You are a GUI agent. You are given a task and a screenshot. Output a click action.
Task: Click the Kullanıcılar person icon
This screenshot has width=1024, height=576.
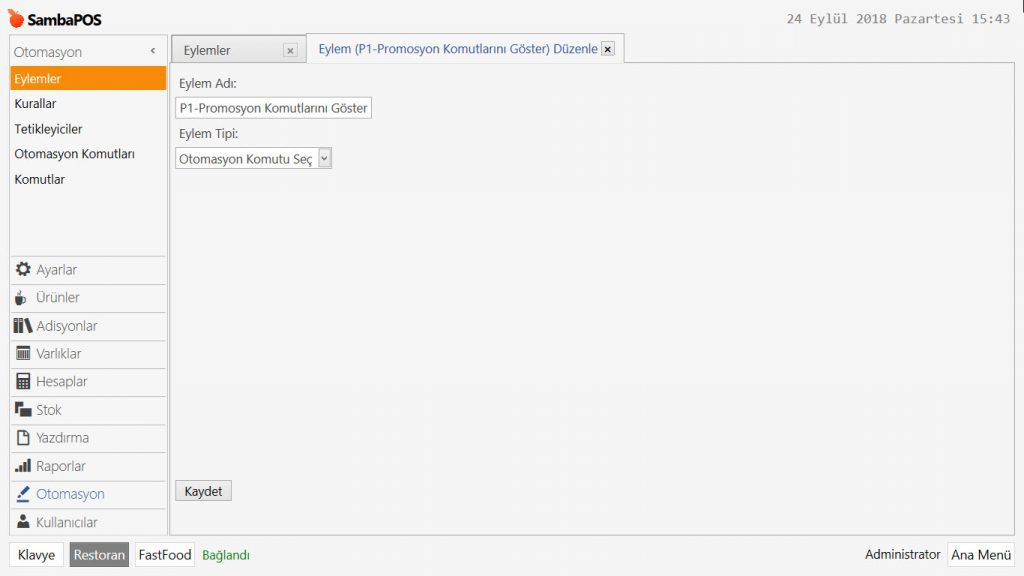(x=23, y=521)
